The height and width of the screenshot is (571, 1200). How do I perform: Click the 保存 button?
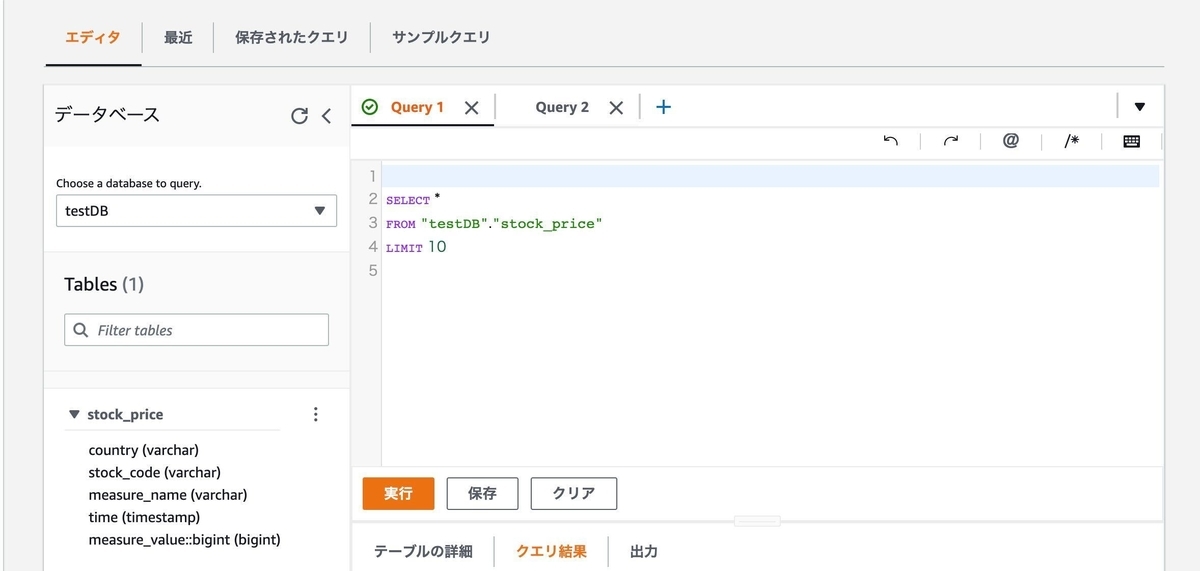(x=482, y=493)
